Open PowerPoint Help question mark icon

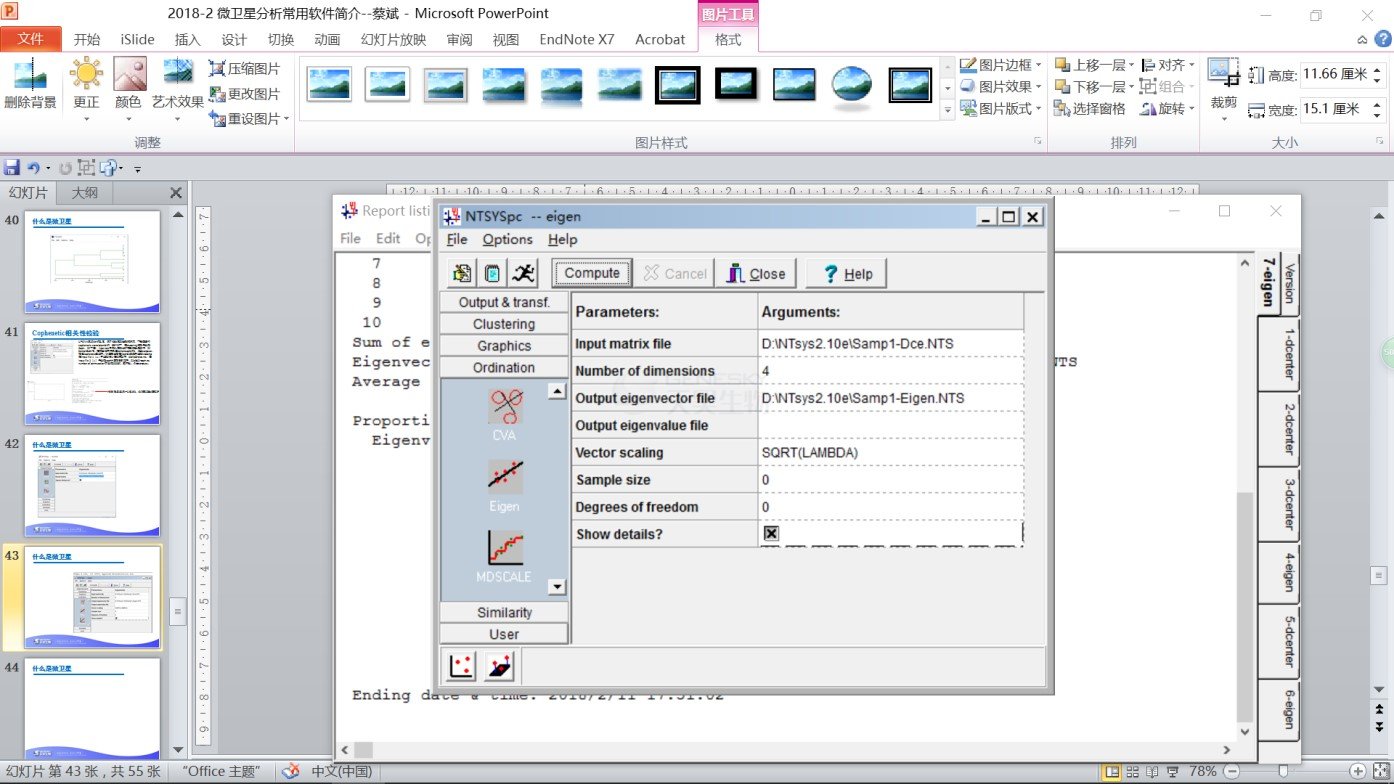(1383, 39)
